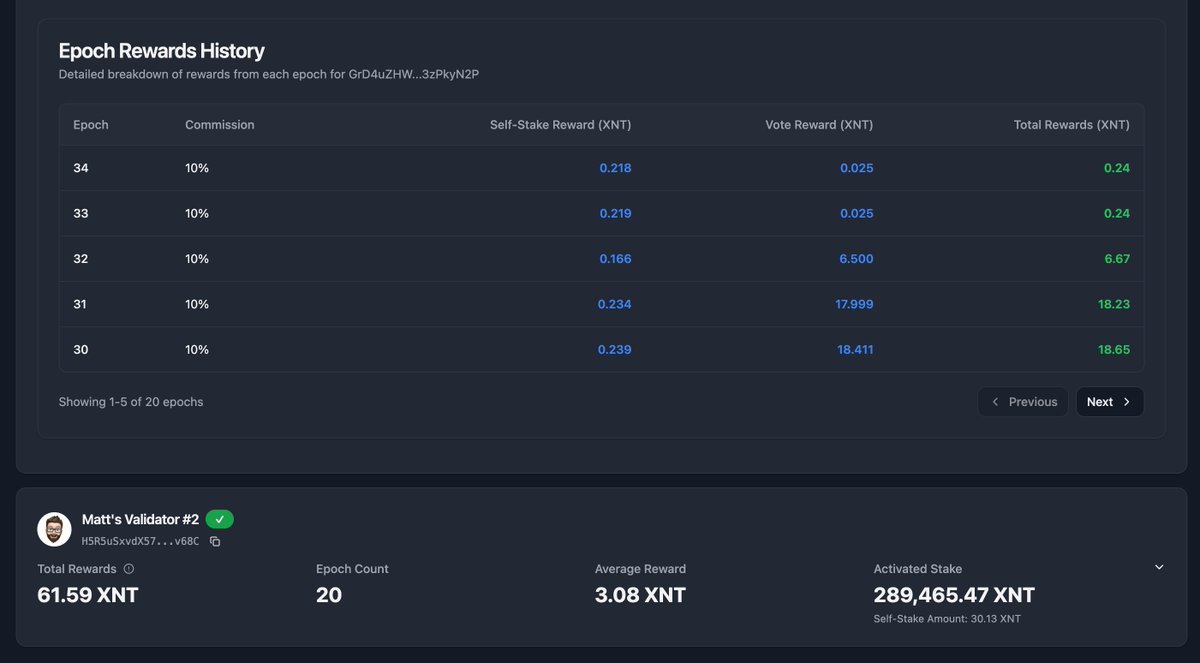Click the Self-Stake Amount: 30.13 XNT text

(947, 619)
